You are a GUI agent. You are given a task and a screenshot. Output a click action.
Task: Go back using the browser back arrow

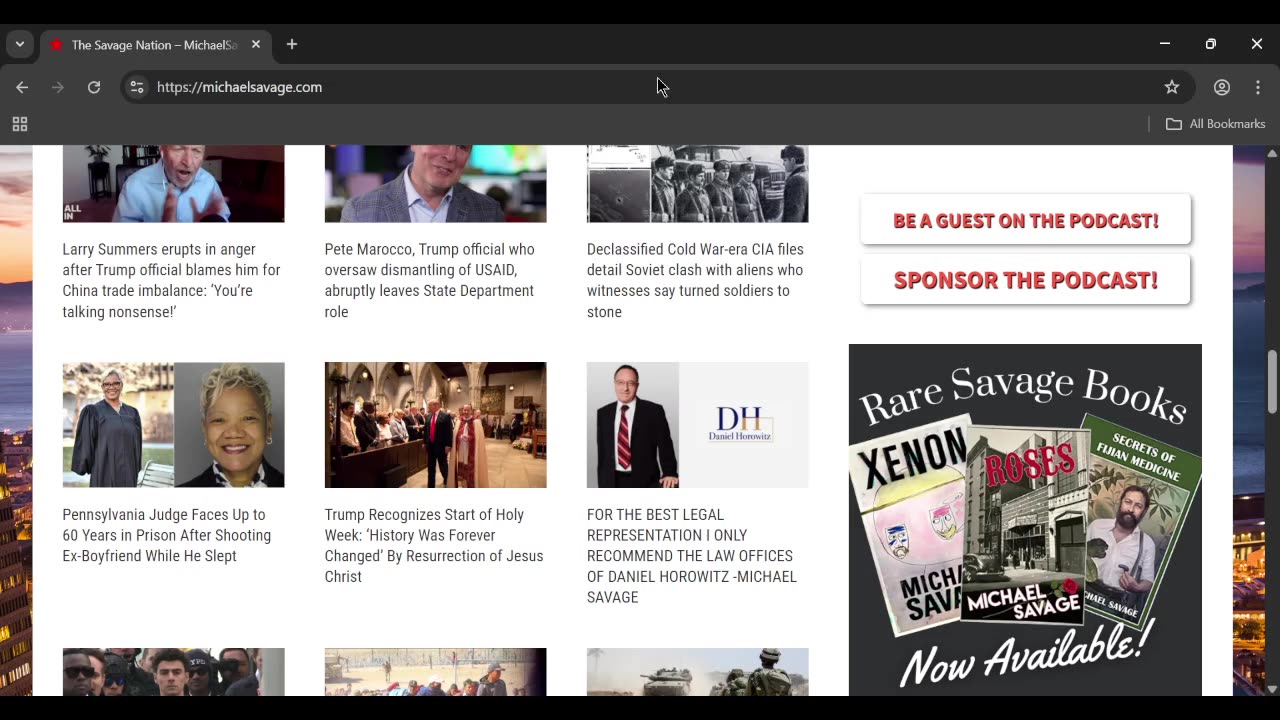click(22, 87)
